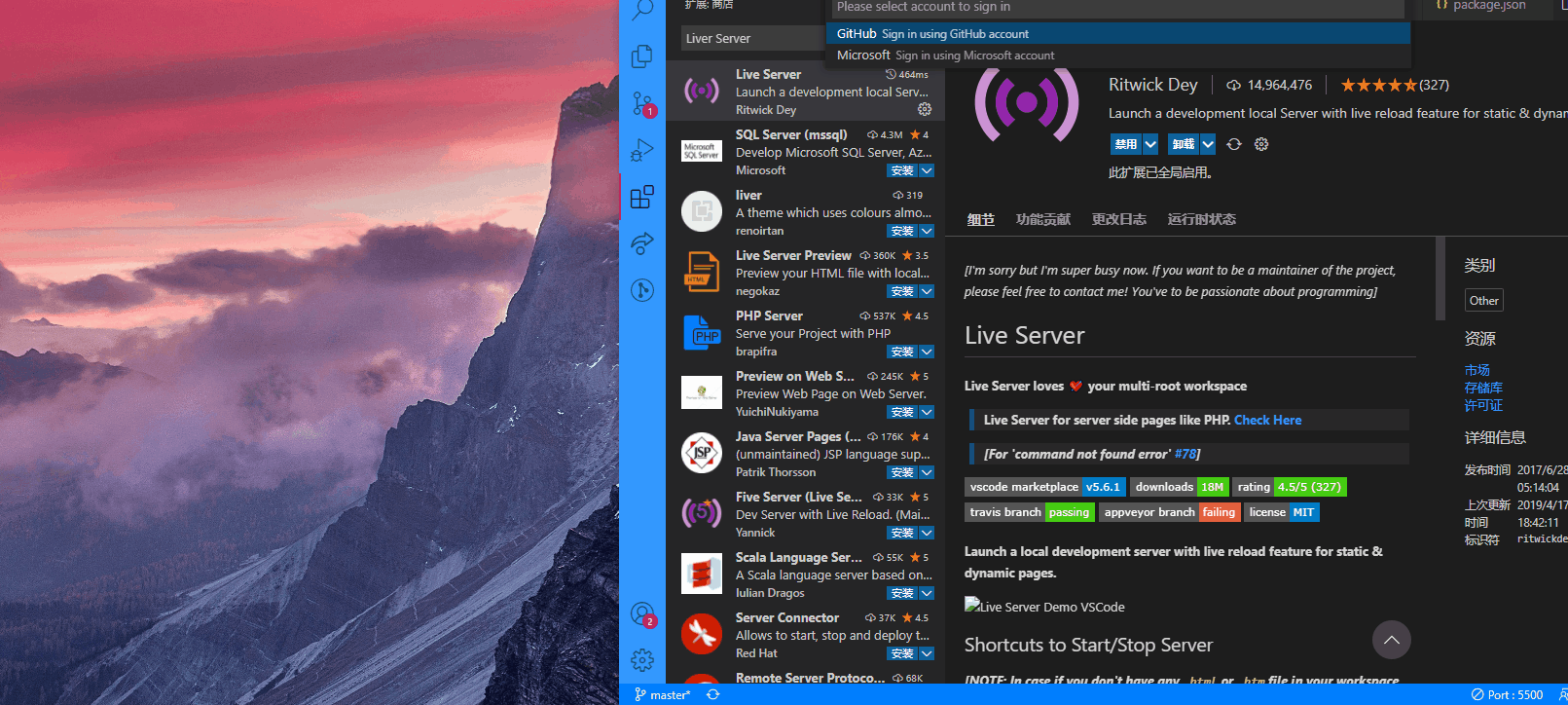Click the SQL Server (mssql) extension logo
The height and width of the screenshot is (705, 1568).
pyautogui.click(x=701, y=151)
